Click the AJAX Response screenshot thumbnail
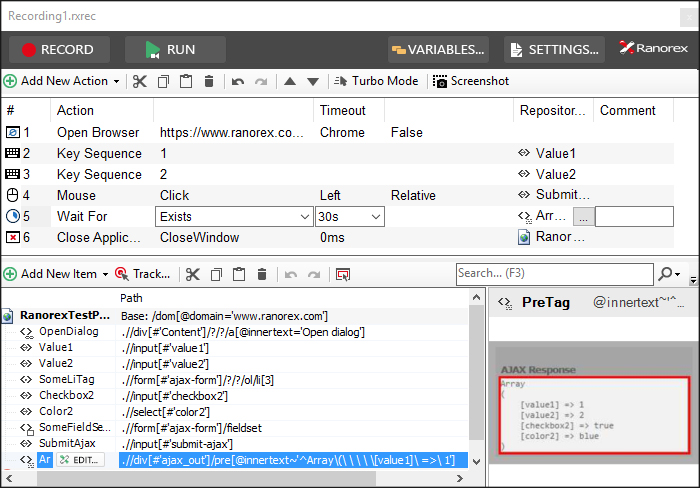 point(594,403)
